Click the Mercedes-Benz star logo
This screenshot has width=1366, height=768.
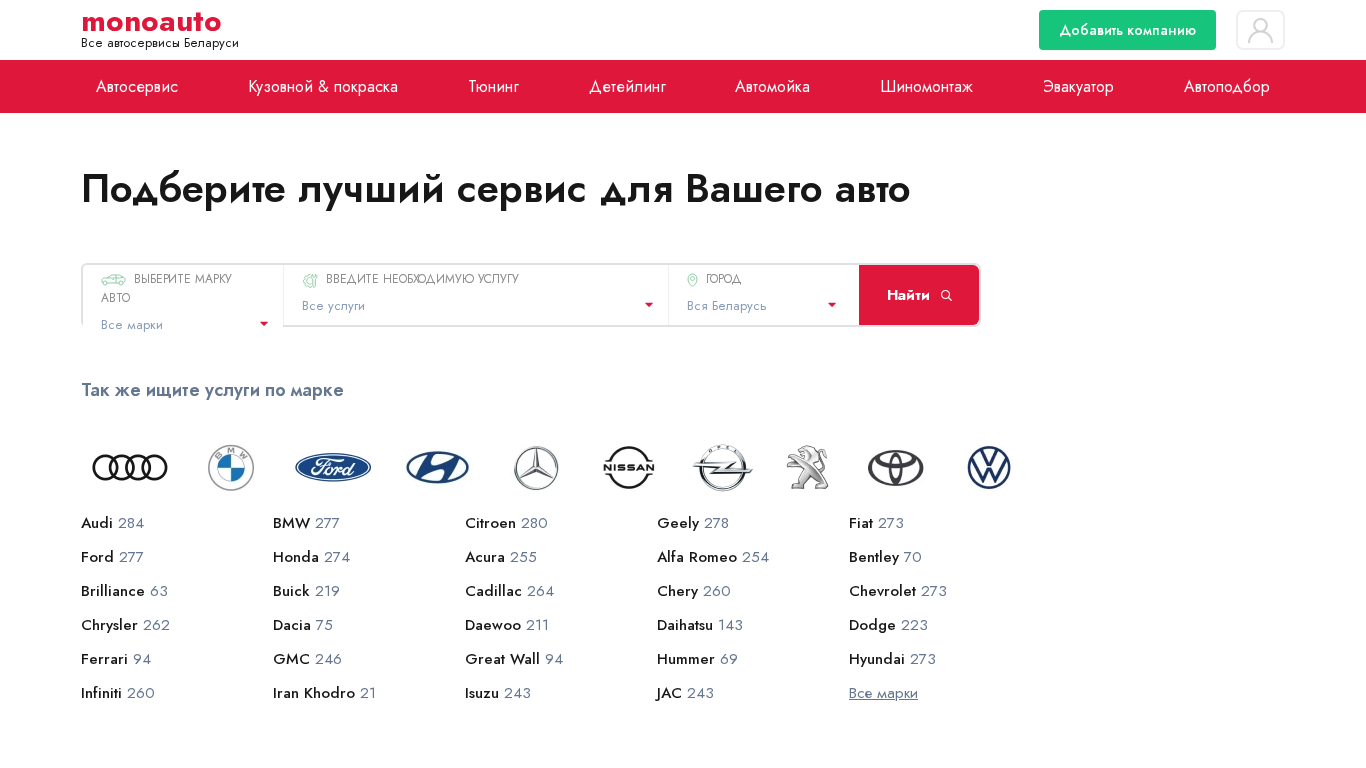[x=536, y=468]
